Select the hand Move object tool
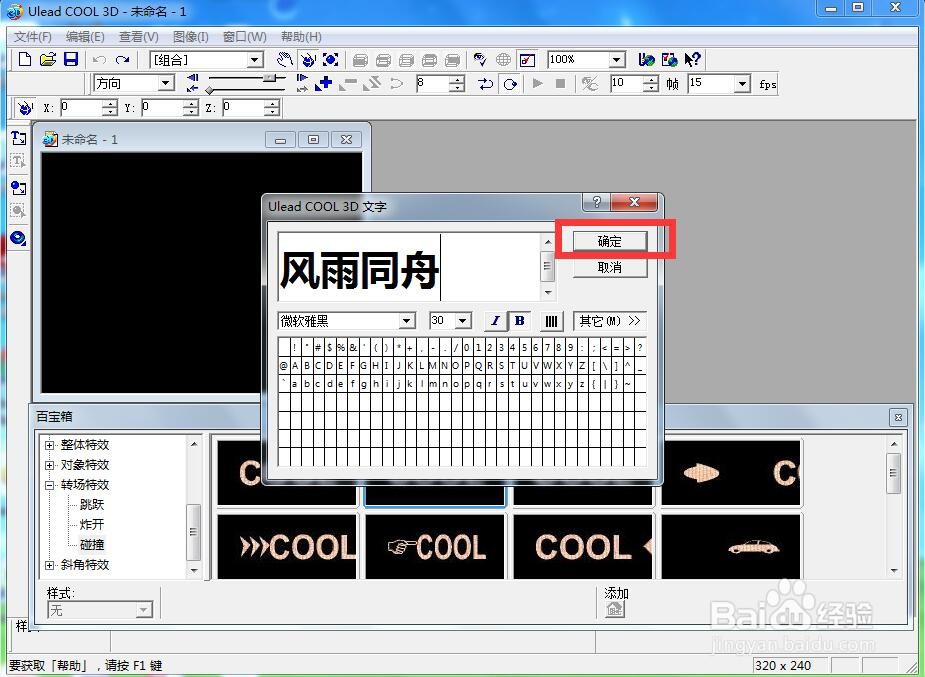This screenshot has height=677, width=925. coord(285,59)
